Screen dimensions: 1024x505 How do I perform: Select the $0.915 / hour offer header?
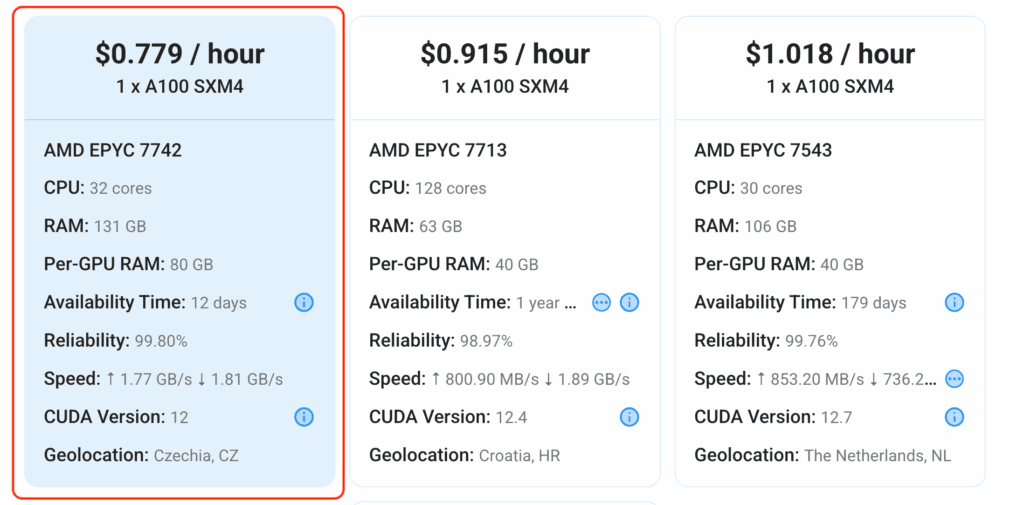point(505,54)
